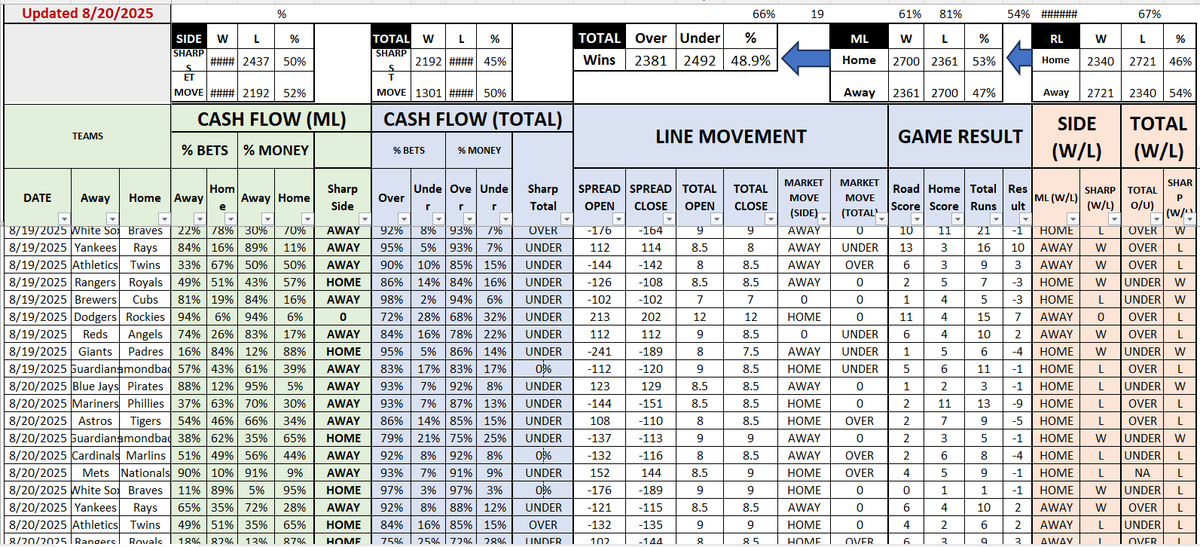The image size is (1200, 547).
Task: Click the 'Tigers' home team cell
Action: coord(147,422)
